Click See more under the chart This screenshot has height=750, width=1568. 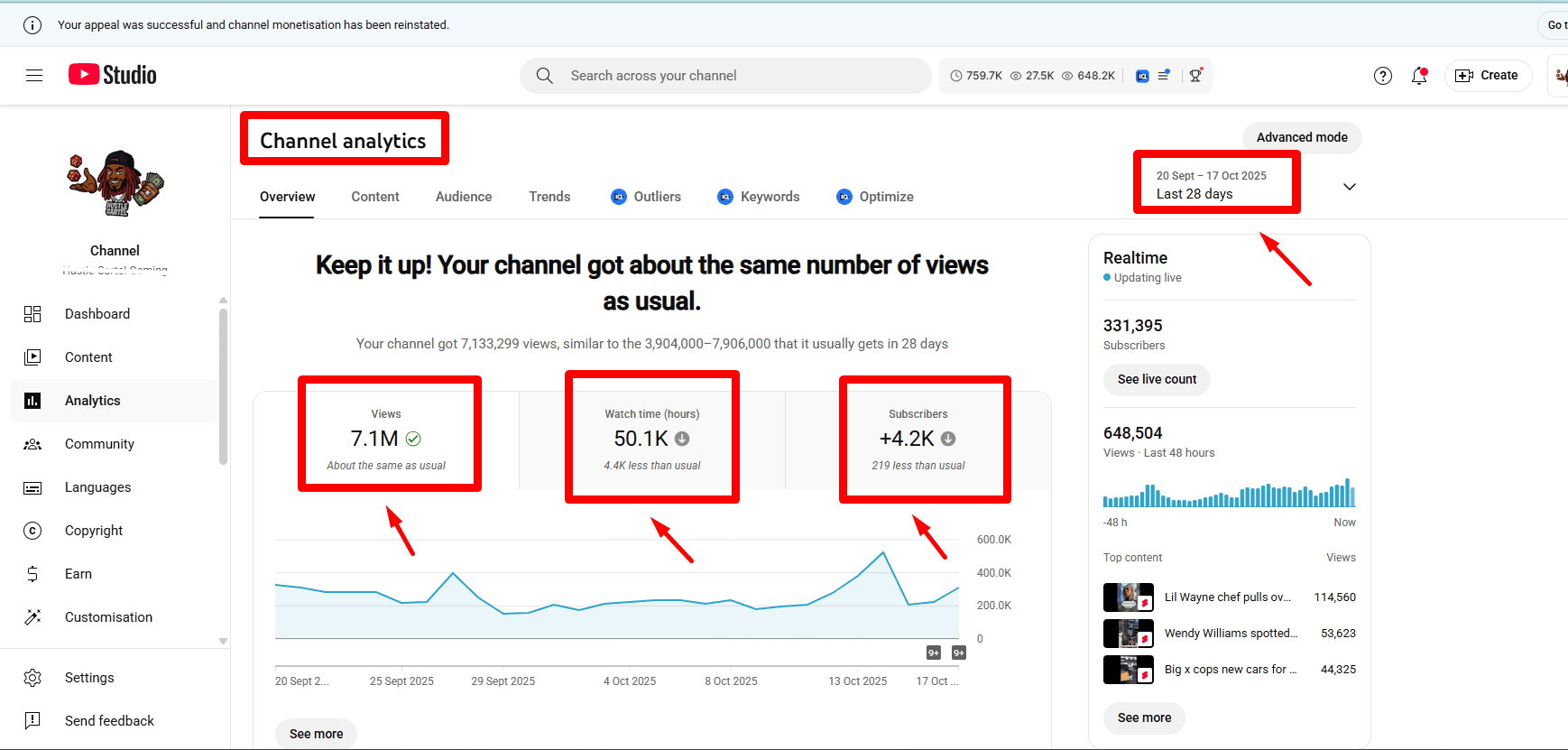click(x=316, y=734)
